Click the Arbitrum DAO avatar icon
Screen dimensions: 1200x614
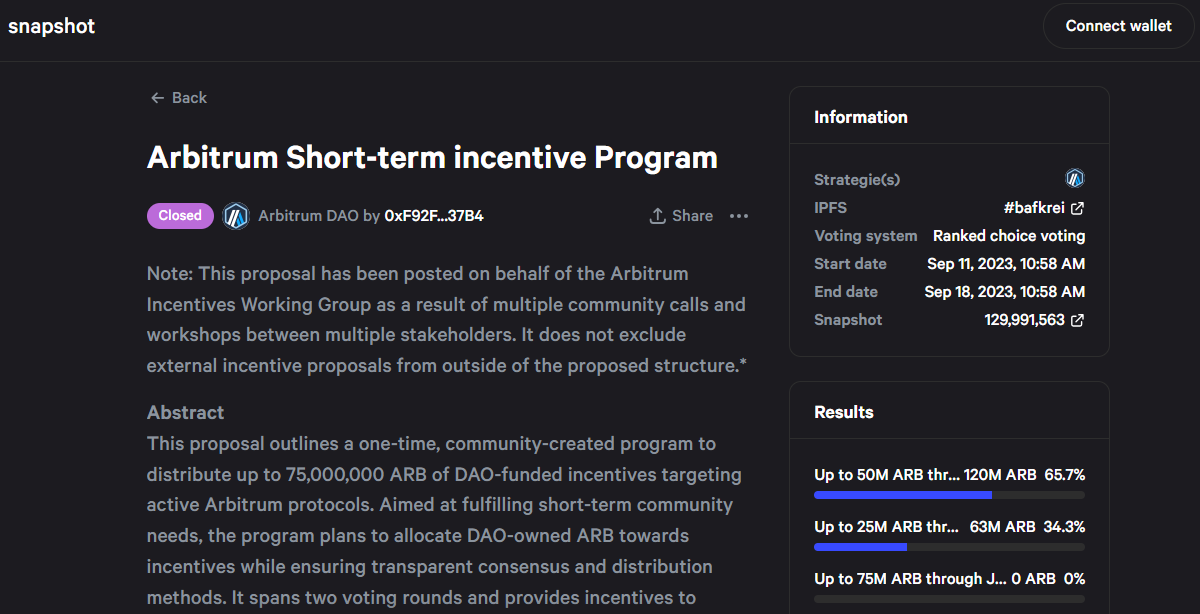[236, 216]
